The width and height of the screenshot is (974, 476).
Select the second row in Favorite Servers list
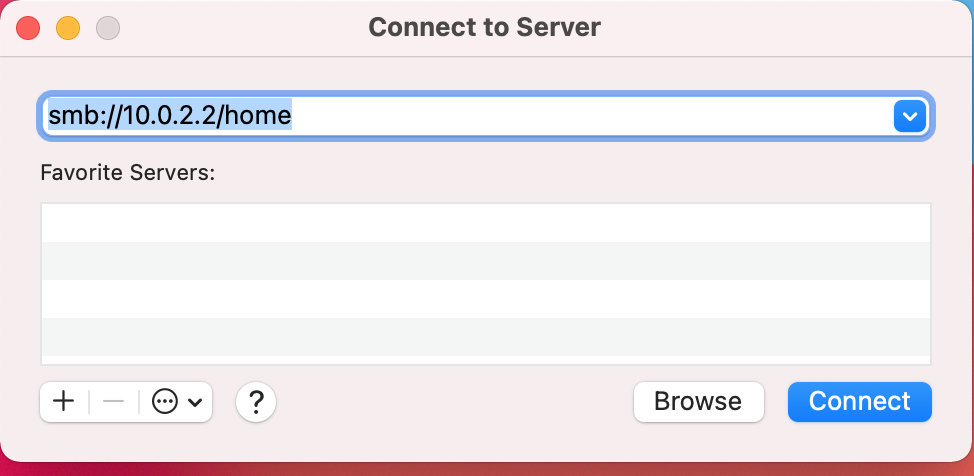click(486, 261)
